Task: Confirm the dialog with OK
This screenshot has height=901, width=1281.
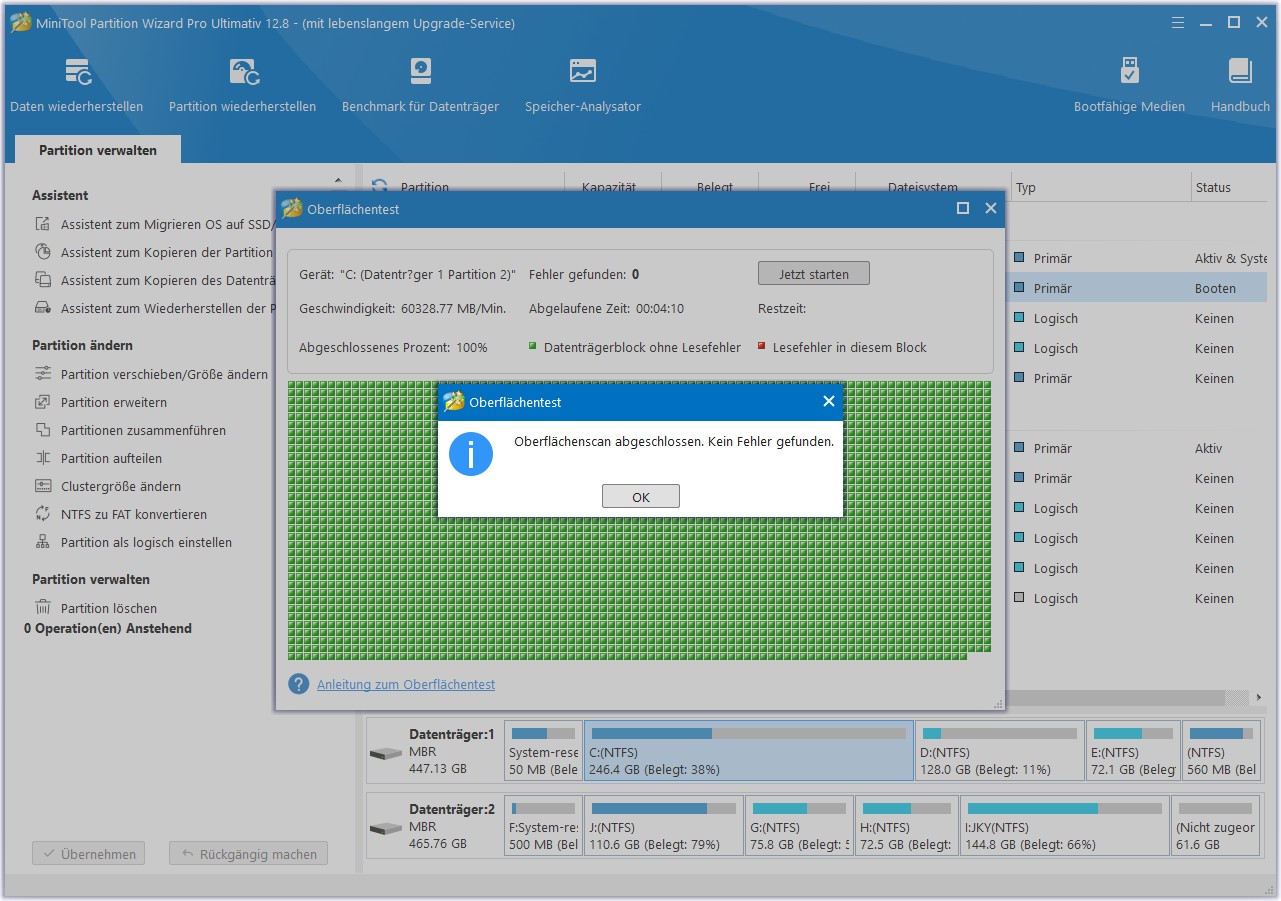Action: coord(641,497)
